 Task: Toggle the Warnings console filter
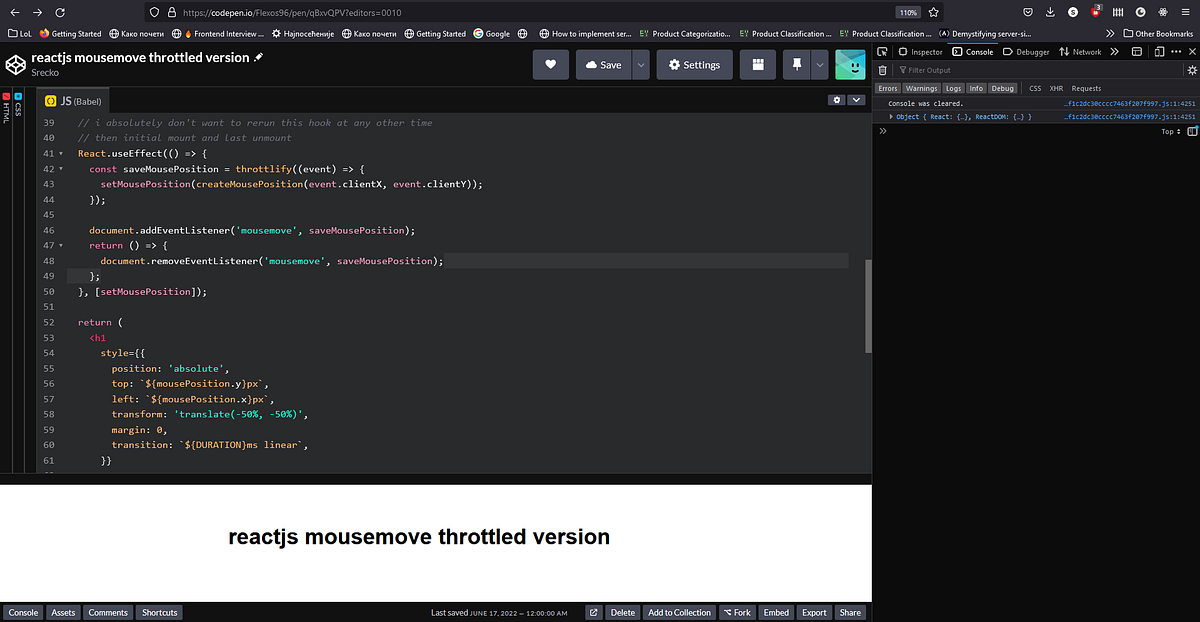(x=920, y=88)
